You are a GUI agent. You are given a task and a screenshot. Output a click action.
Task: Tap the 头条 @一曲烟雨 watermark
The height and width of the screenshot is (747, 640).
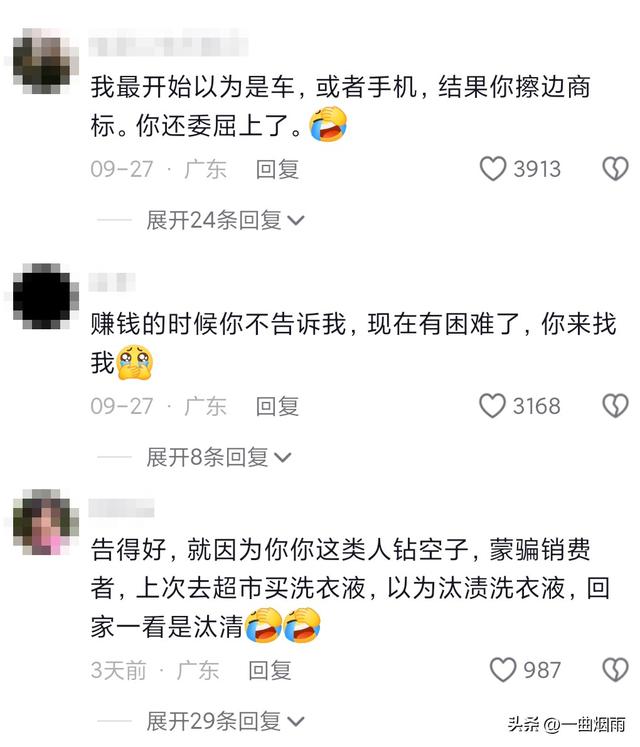tap(566, 724)
